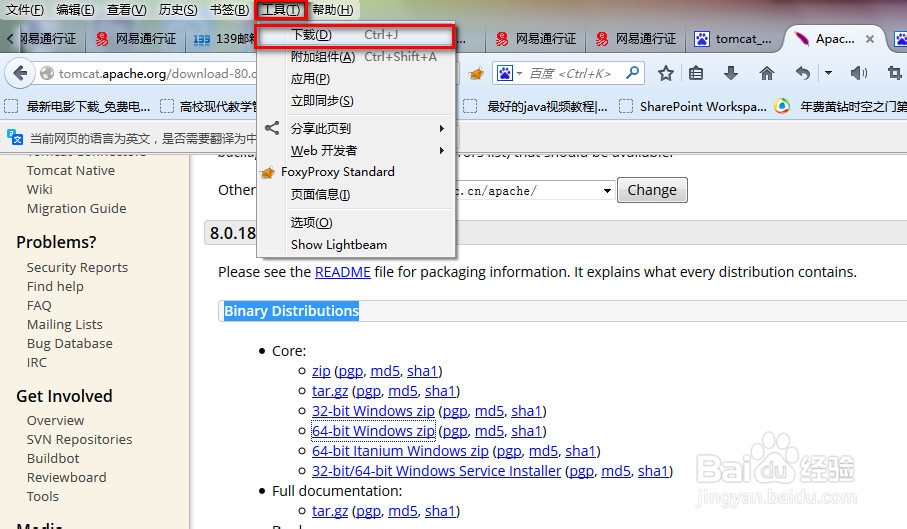
Task: Open the 编辑(E) menu
Action: pos(75,10)
